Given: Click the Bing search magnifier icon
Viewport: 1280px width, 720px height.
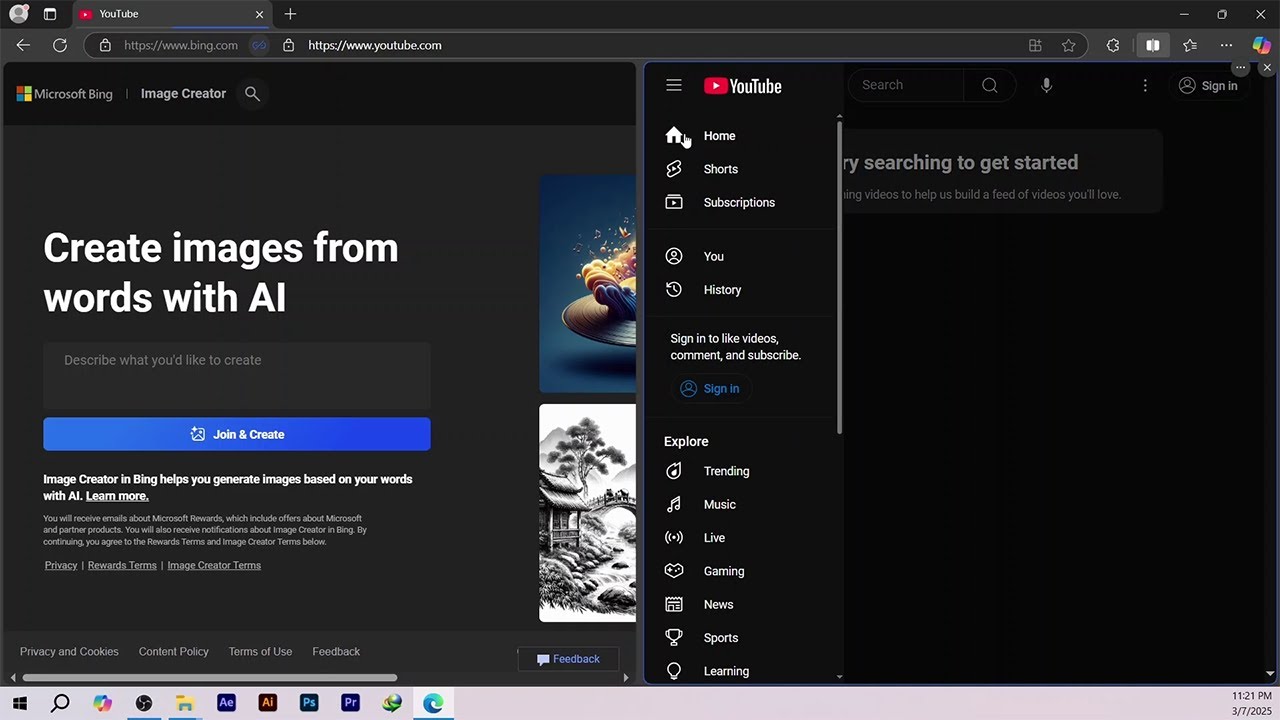Looking at the screenshot, I should point(252,94).
